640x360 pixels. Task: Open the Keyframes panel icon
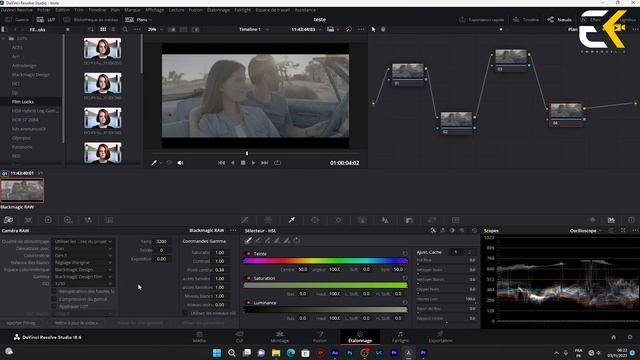coord(591,220)
